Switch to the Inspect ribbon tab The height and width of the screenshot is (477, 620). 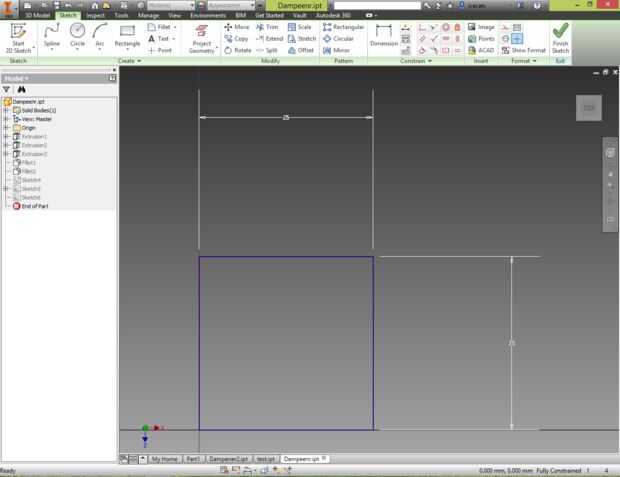pos(95,15)
